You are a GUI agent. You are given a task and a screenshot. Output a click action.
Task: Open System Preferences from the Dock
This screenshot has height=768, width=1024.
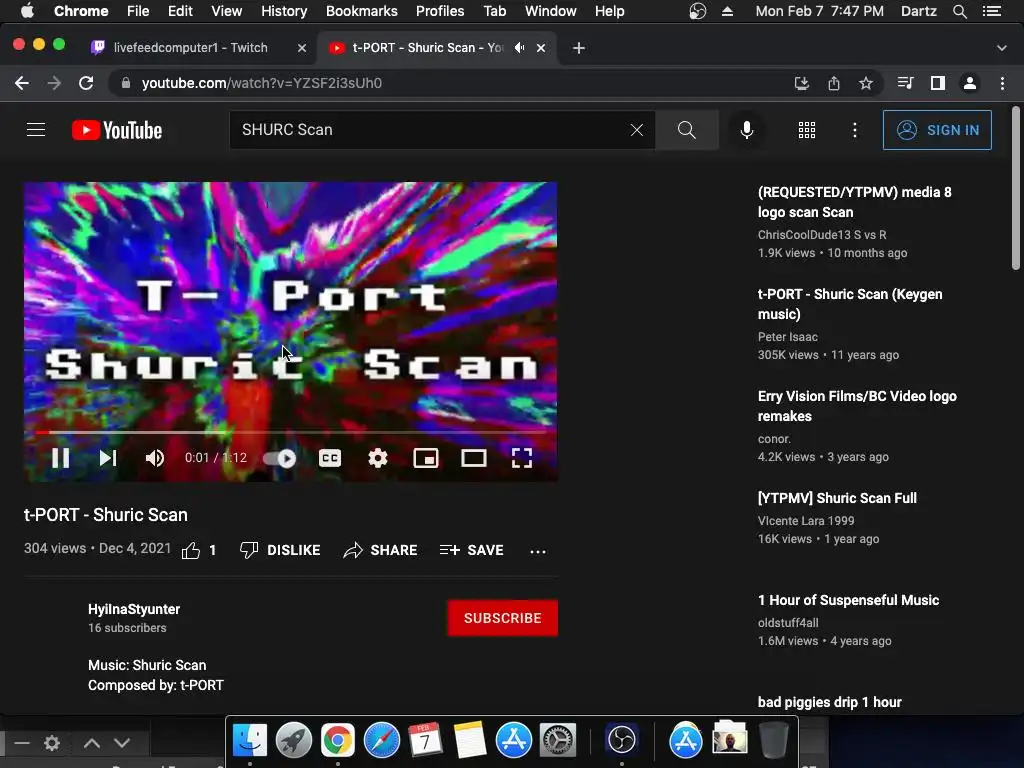click(x=558, y=740)
